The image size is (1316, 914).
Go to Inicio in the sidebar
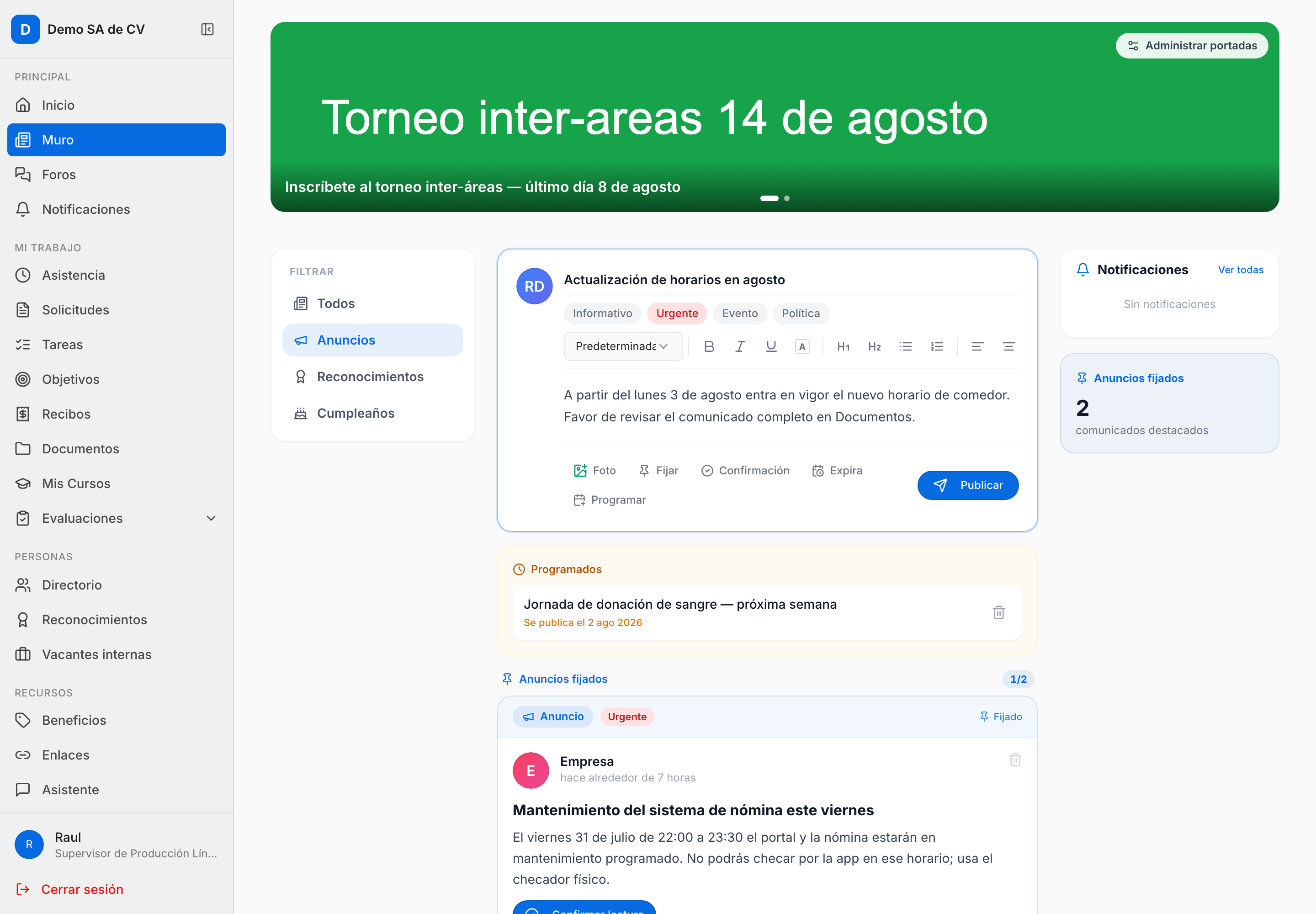coord(116,106)
